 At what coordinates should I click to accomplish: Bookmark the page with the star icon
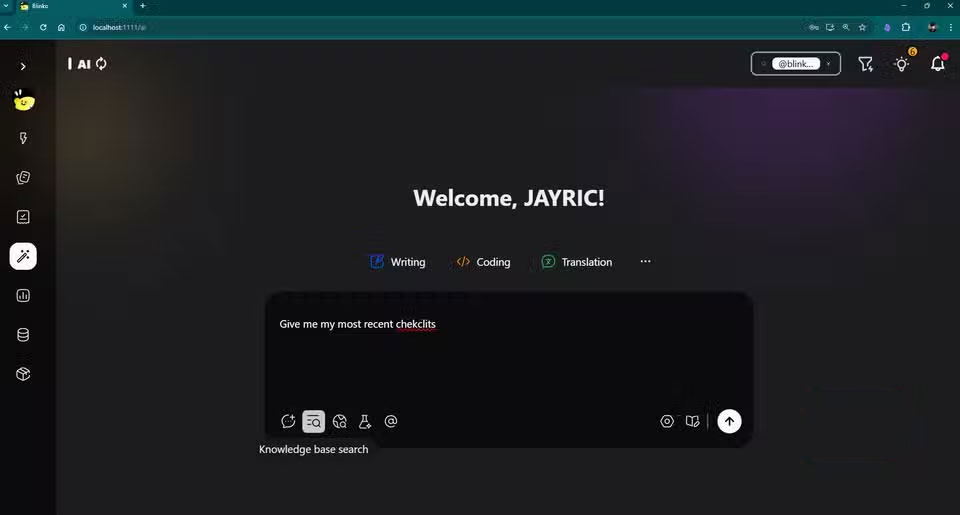862,27
